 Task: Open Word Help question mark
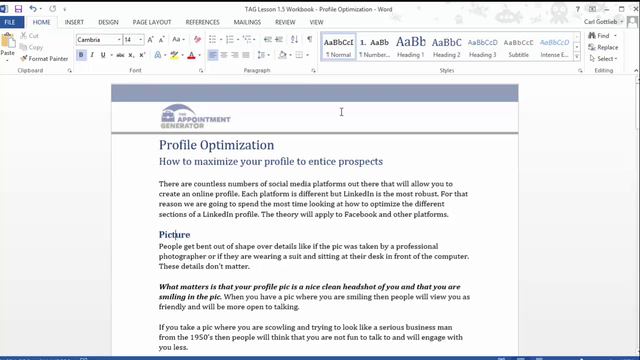[578, 9]
